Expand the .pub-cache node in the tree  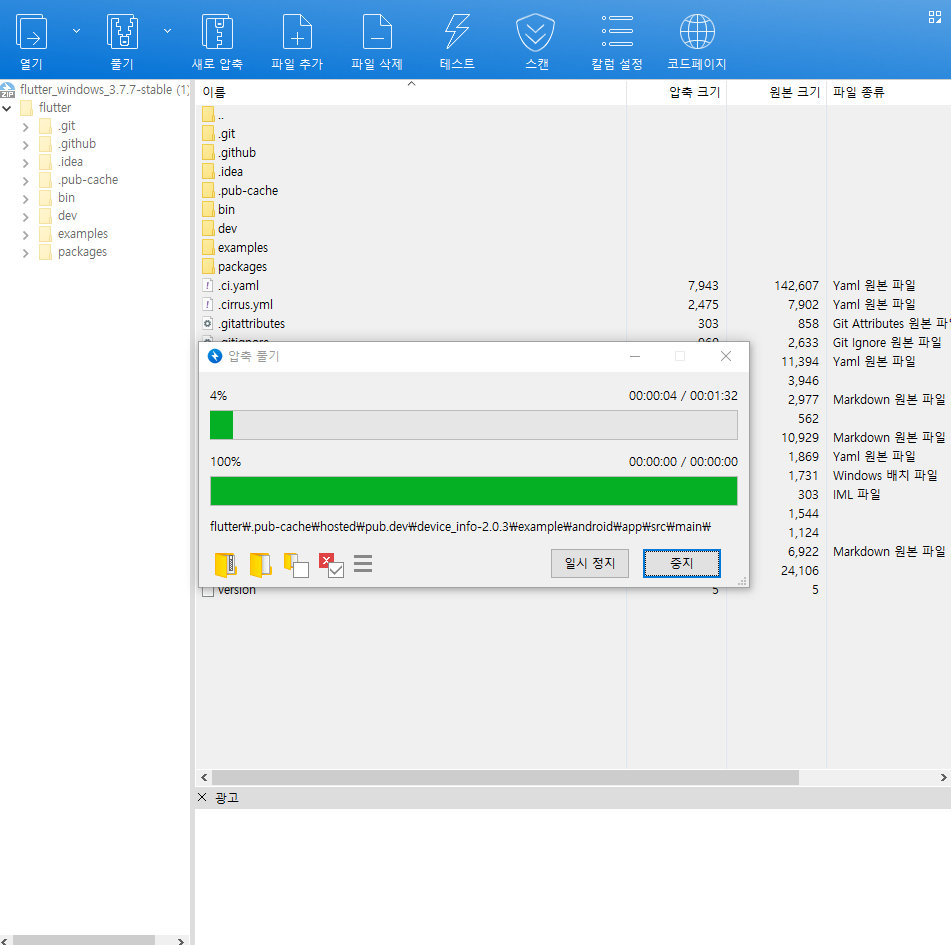pyautogui.click(x=25, y=181)
